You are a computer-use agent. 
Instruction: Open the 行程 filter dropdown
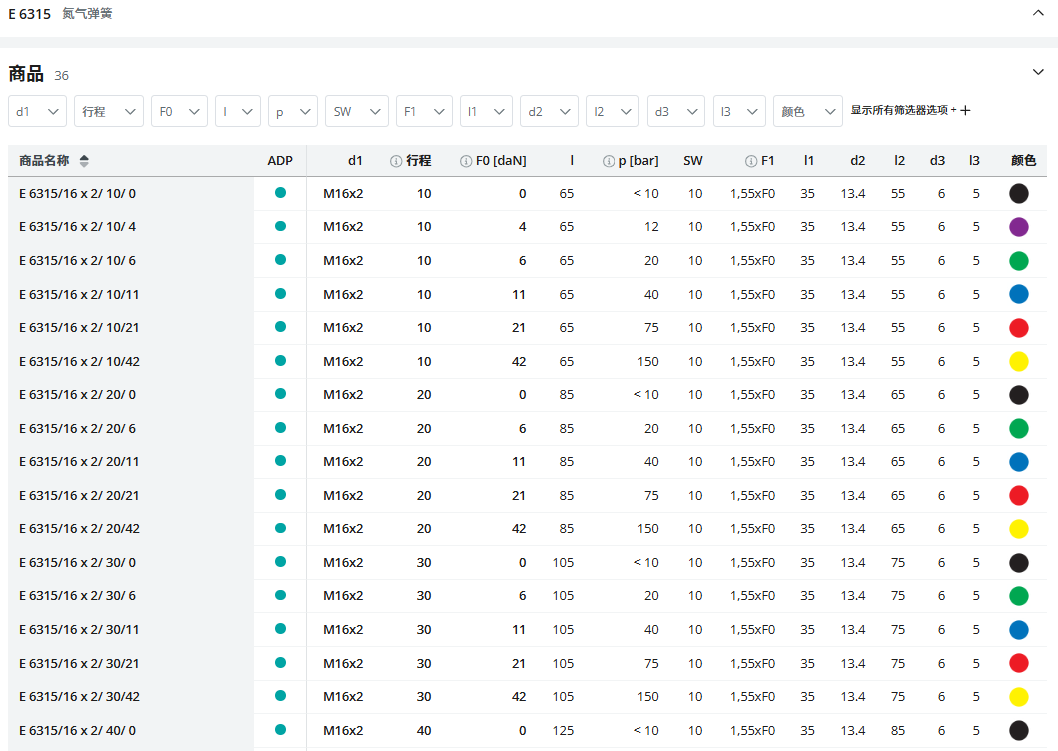coord(109,111)
